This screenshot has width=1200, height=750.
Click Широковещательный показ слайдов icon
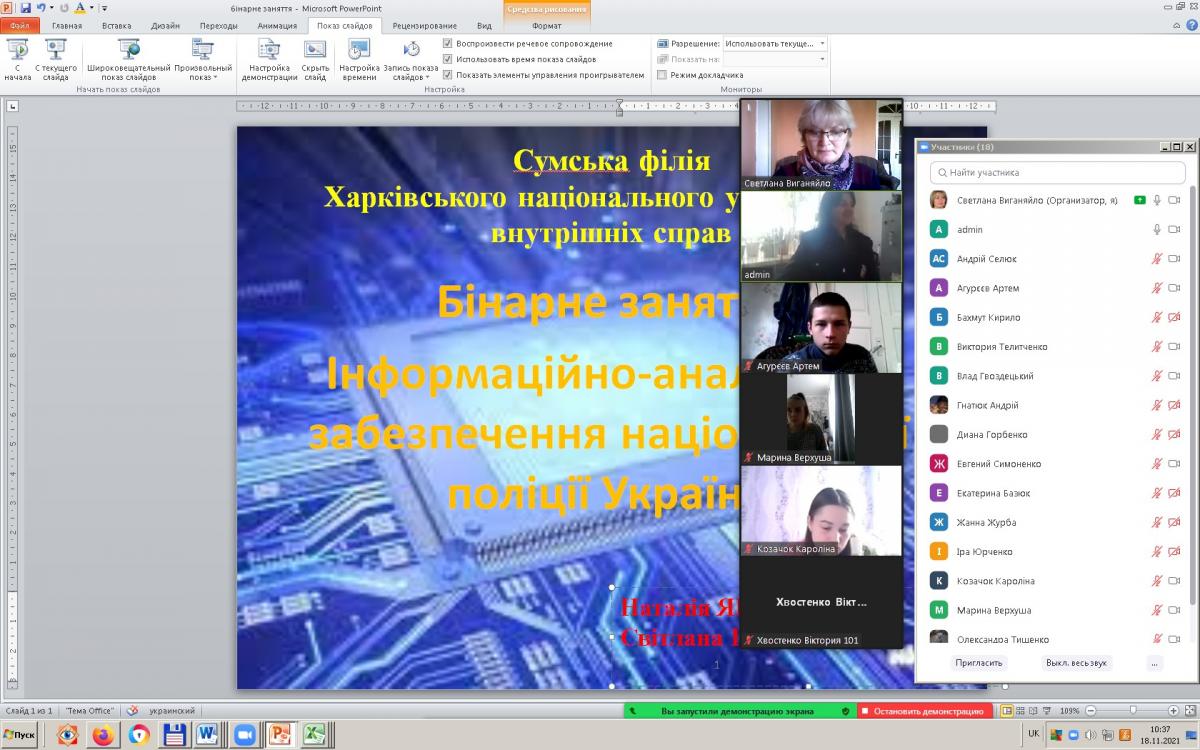click(128, 50)
